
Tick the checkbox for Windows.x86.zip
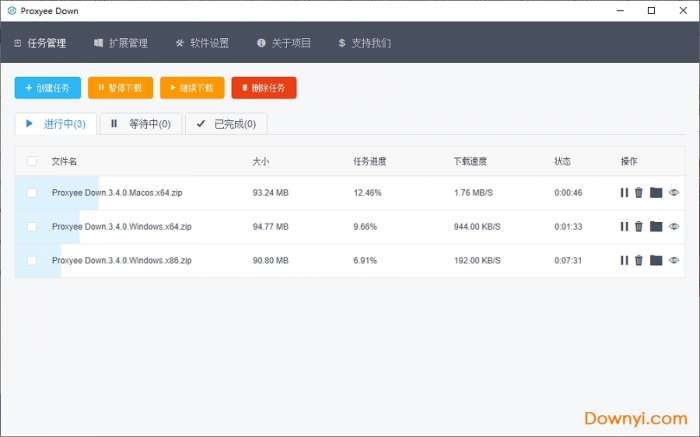pyautogui.click(x=32, y=260)
